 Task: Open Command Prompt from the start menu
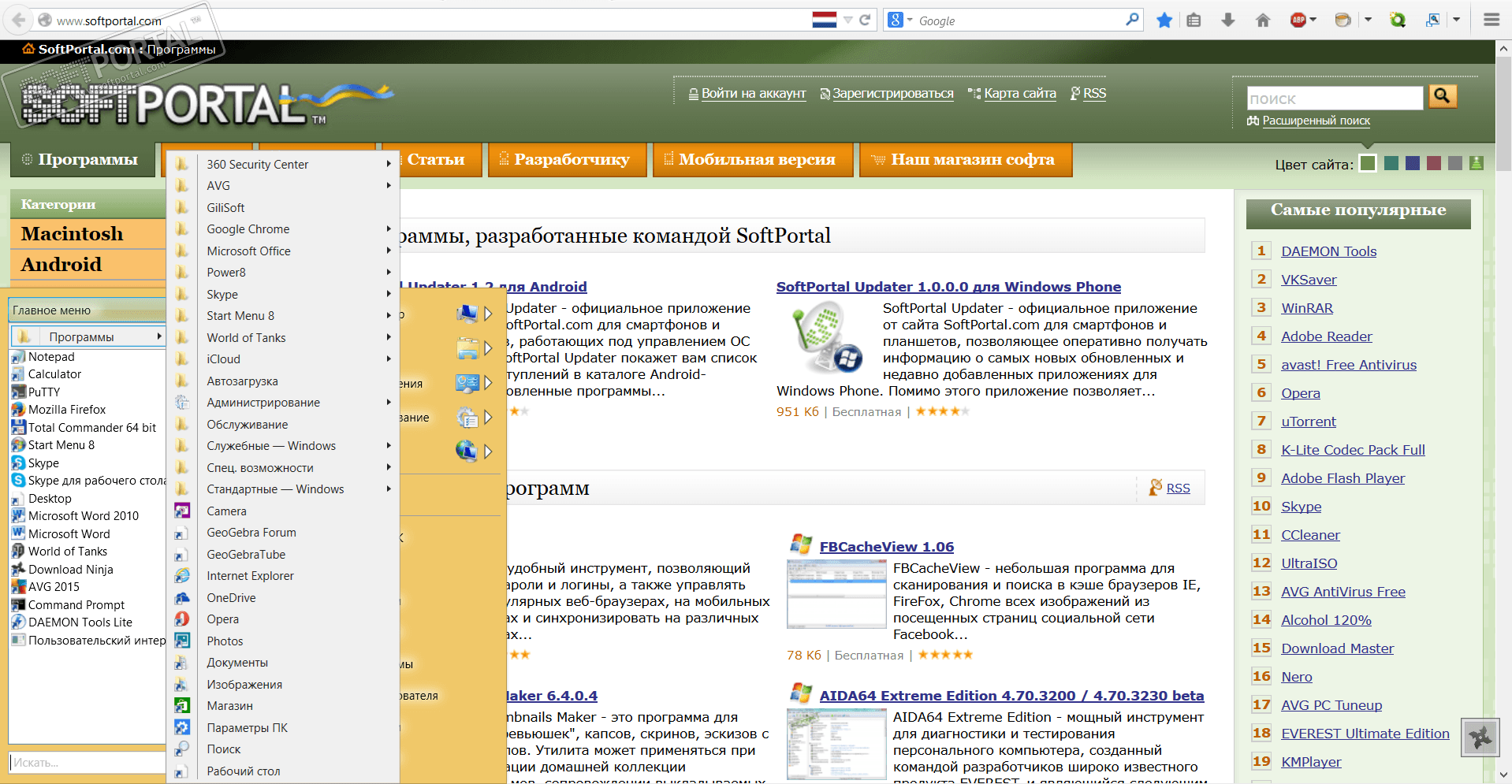(76, 605)
